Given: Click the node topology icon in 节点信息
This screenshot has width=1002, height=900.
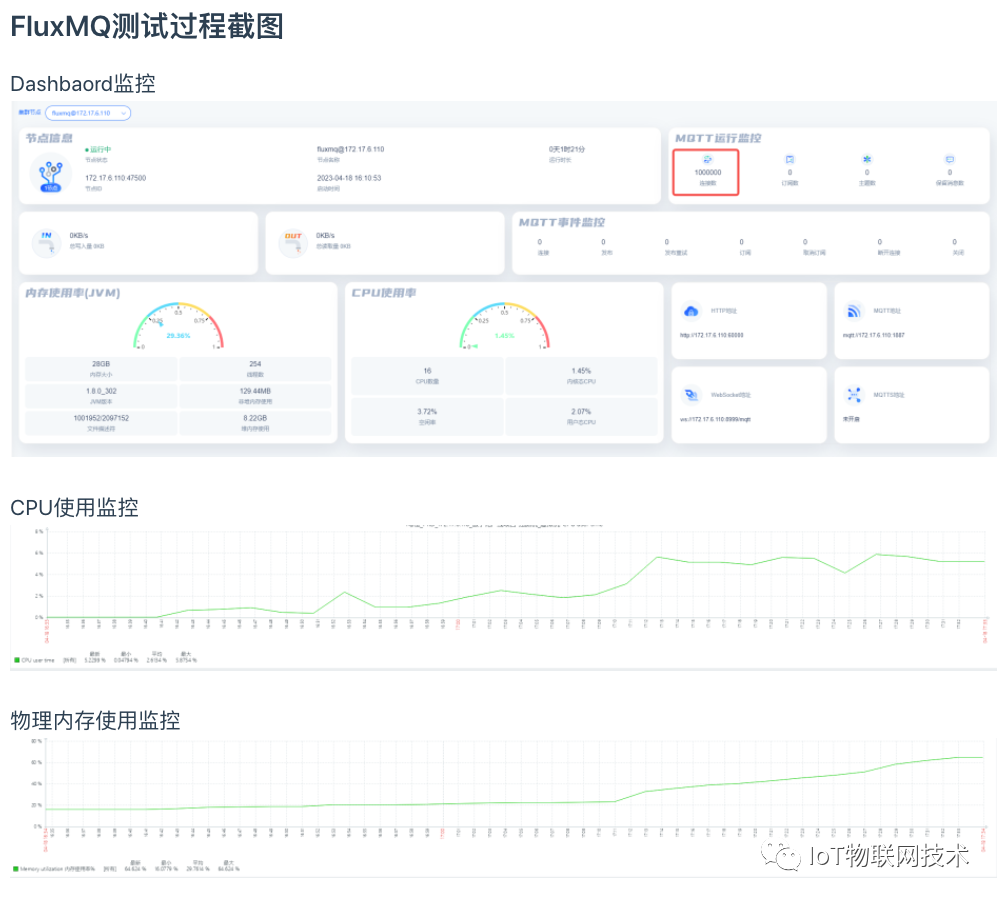Looking at the screenshot, I should click(50, 173).
